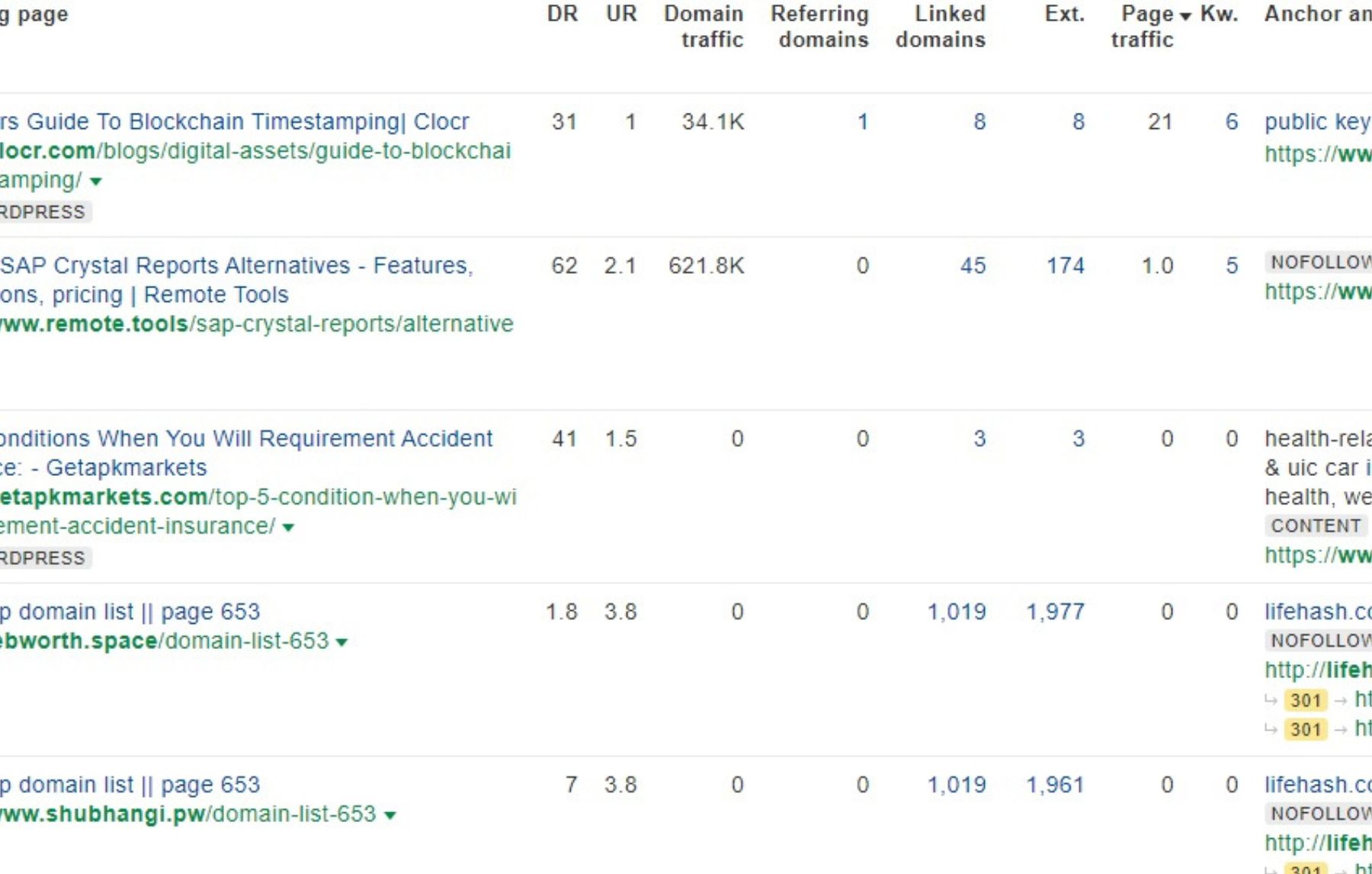
Task: Open the shubhangi.pw domain-list-653 URL
Action: [188, 814]
